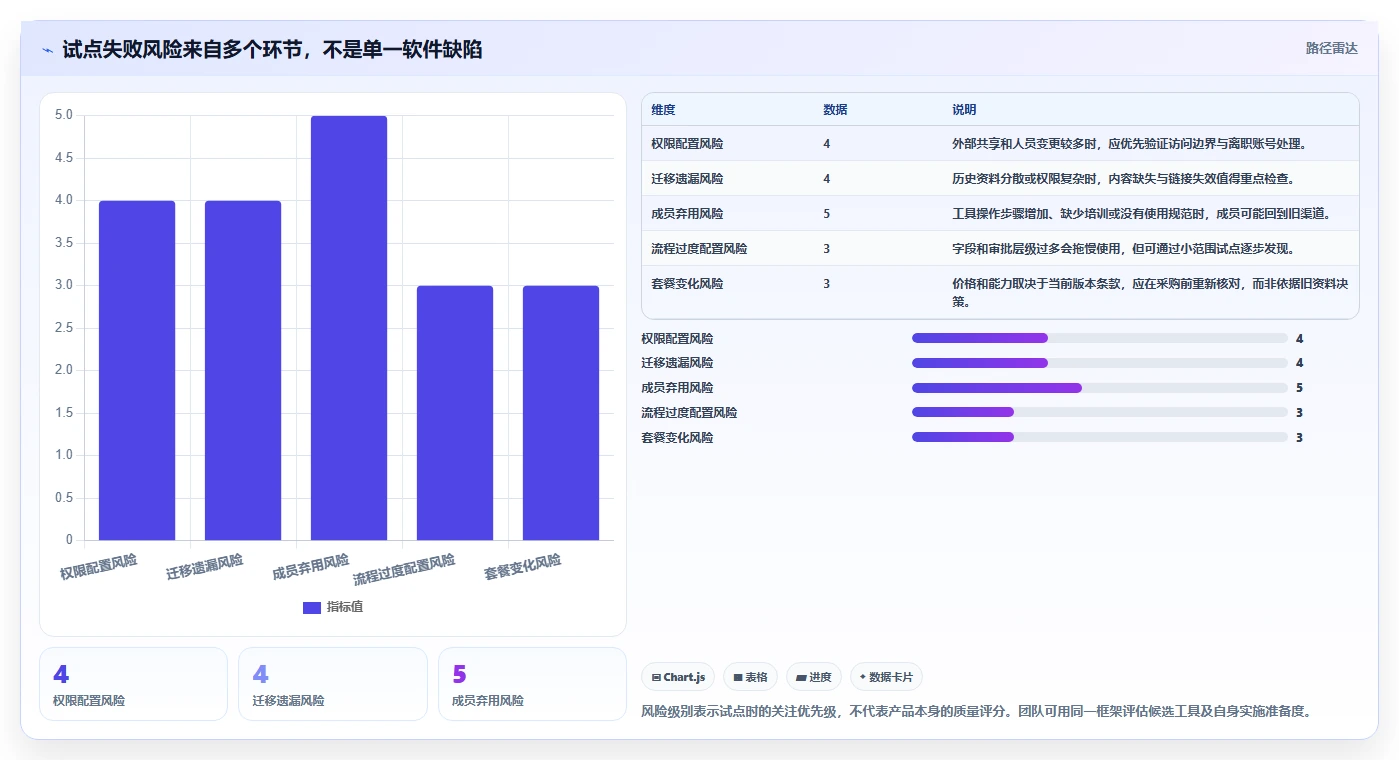1399x760 pixels.
Task: Click the chart bar for 迁移遗漏风险
Action: click(243, 371)
